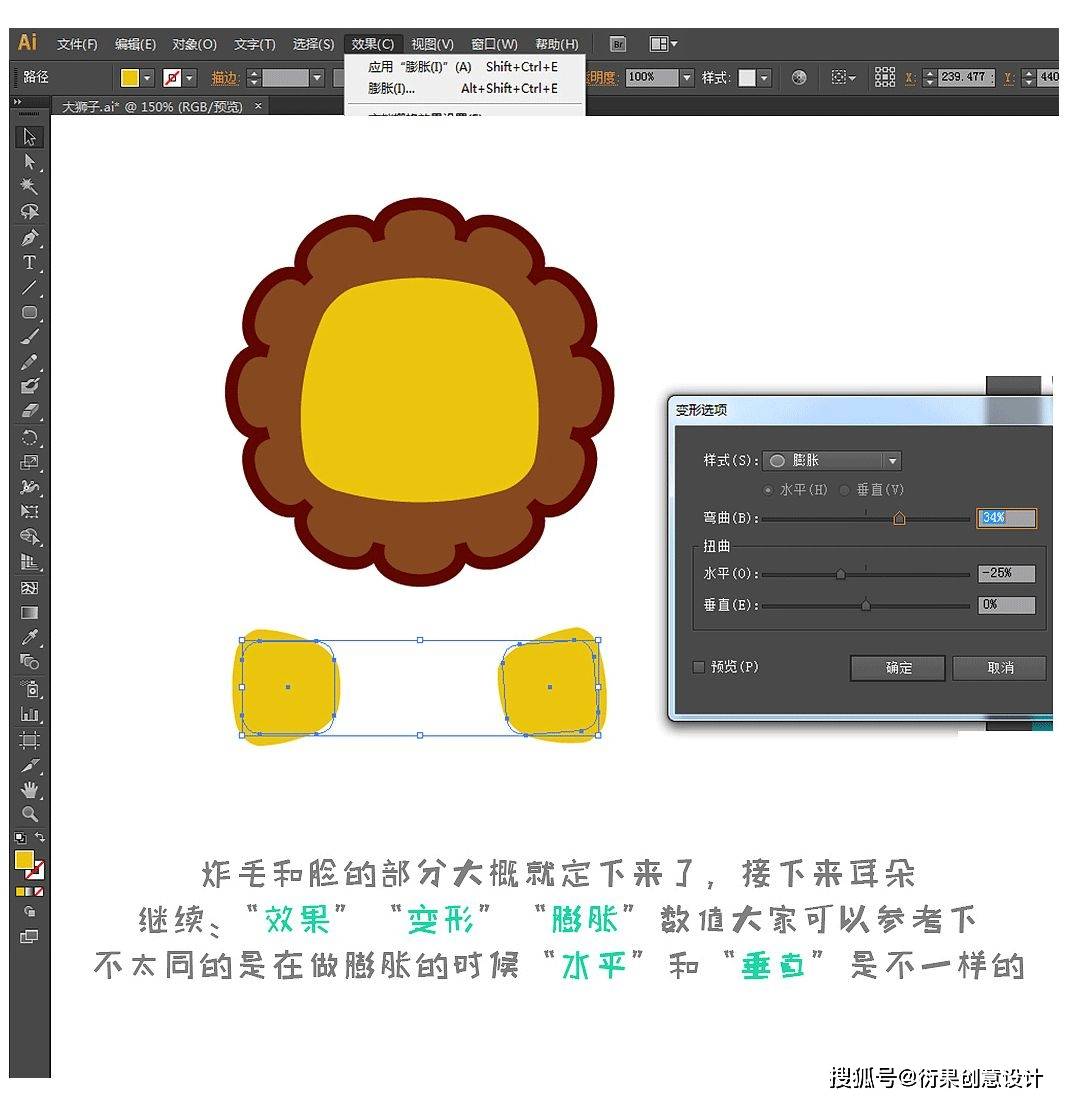Select the 垂直(V) radio button
This screenshot has width=1068, height=1101.
point(845,490)
